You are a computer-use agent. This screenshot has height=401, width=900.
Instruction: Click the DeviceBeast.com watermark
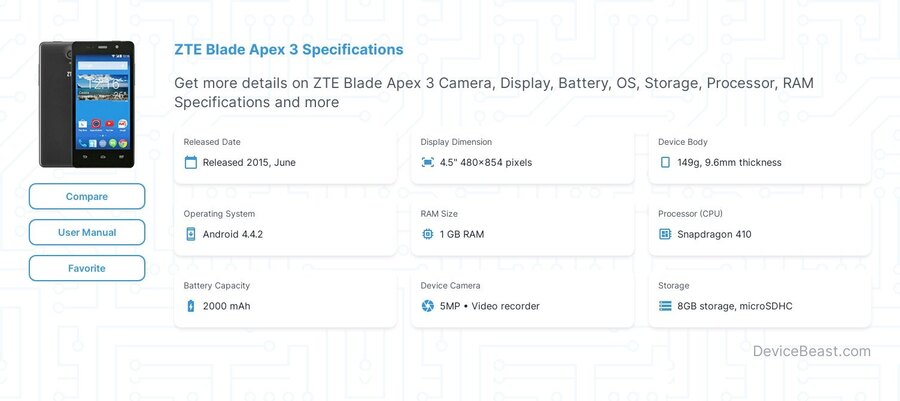(812, 351)
